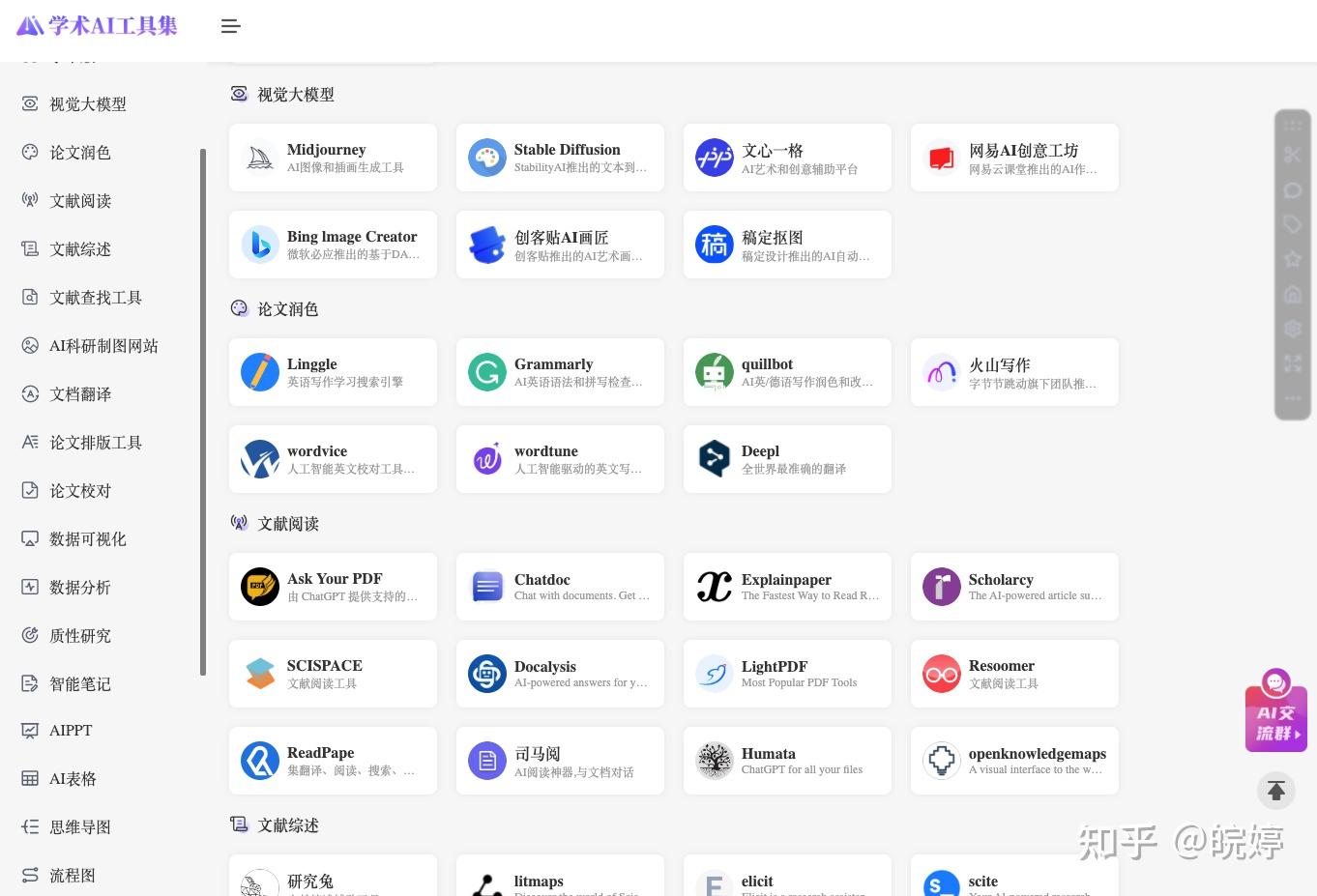Click the Humata tree icon

tap(715, 761)
